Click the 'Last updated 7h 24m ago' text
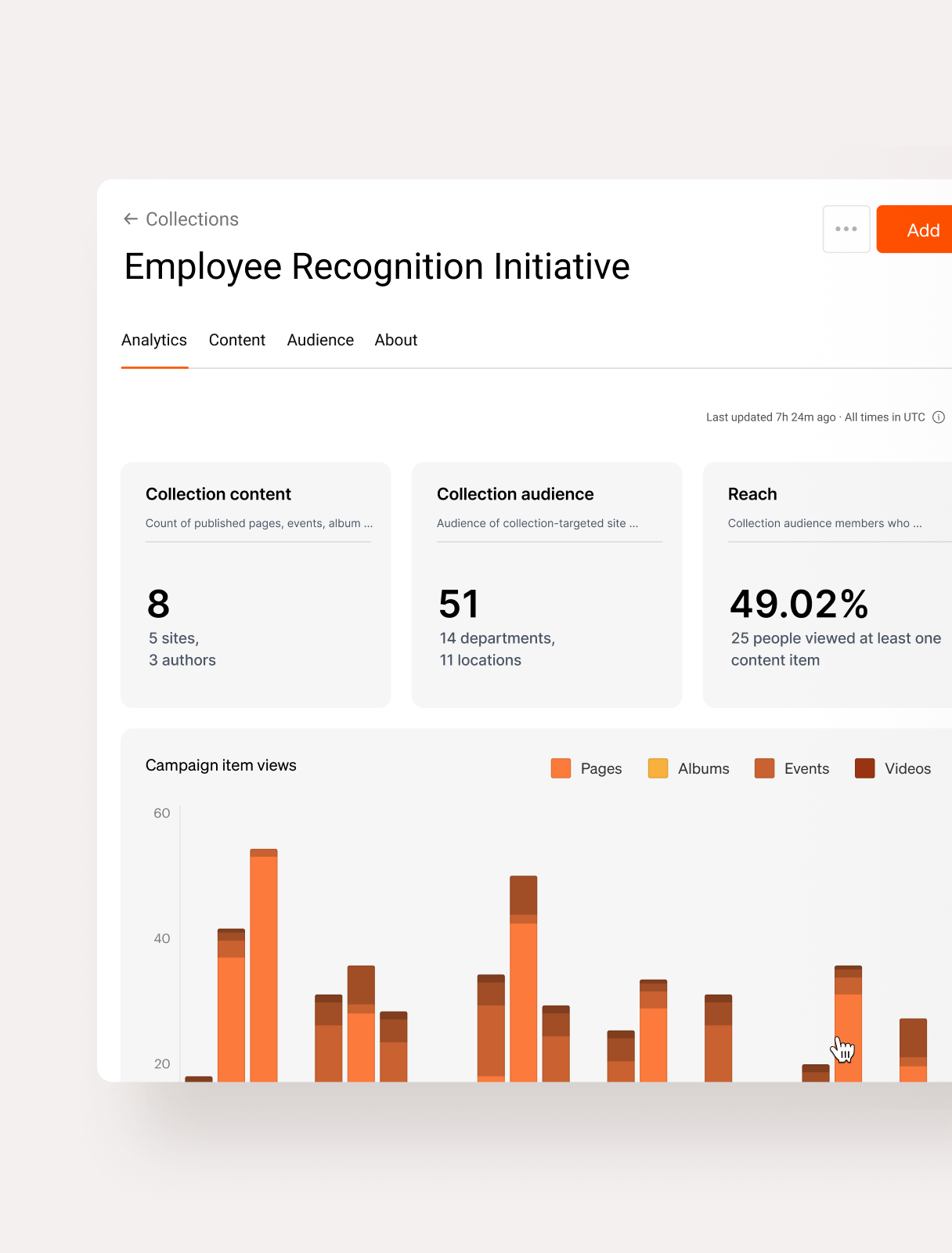 pos(771,417)
